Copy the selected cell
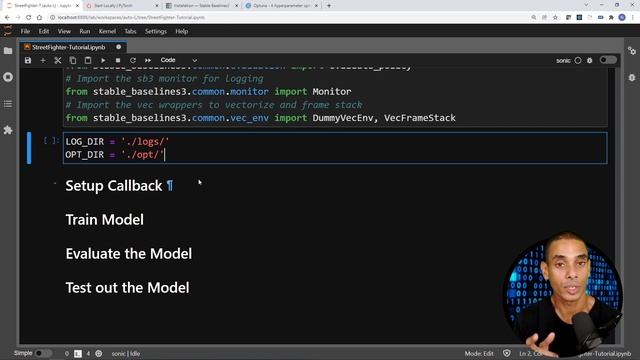 tap(73, 60)
